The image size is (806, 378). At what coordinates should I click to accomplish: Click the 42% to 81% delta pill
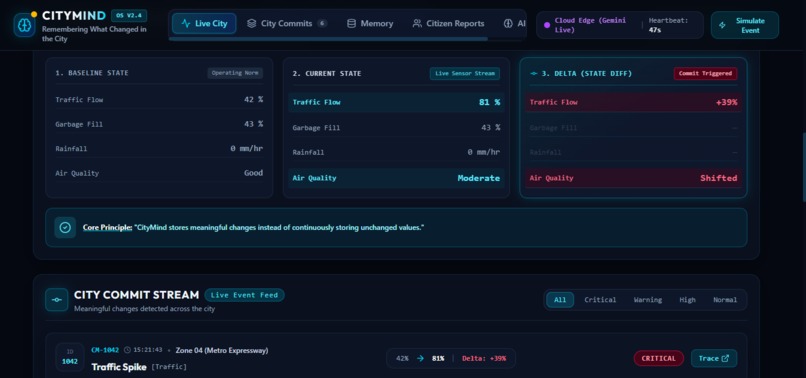point(451,358)
